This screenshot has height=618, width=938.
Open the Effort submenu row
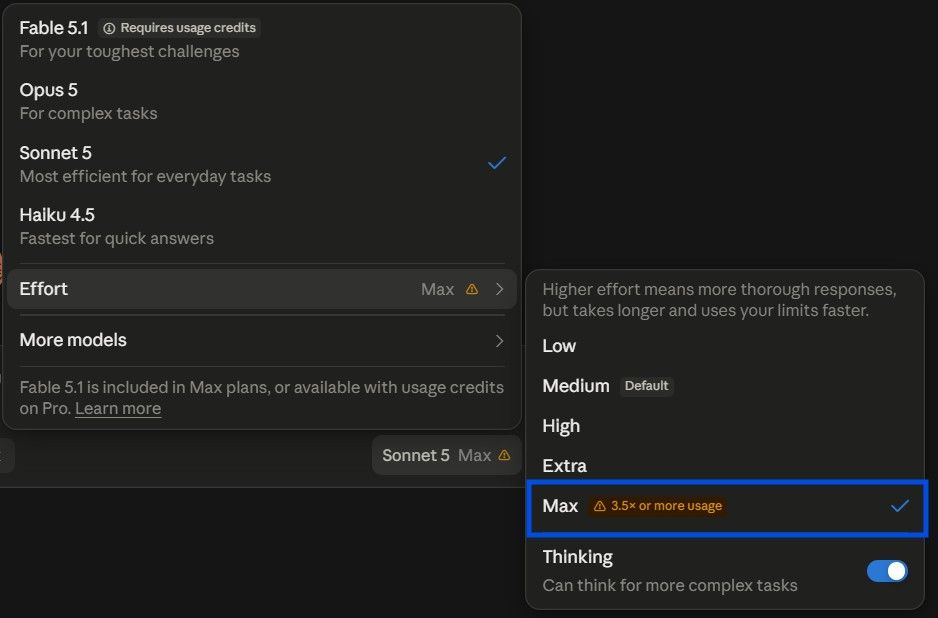point(261,289)
